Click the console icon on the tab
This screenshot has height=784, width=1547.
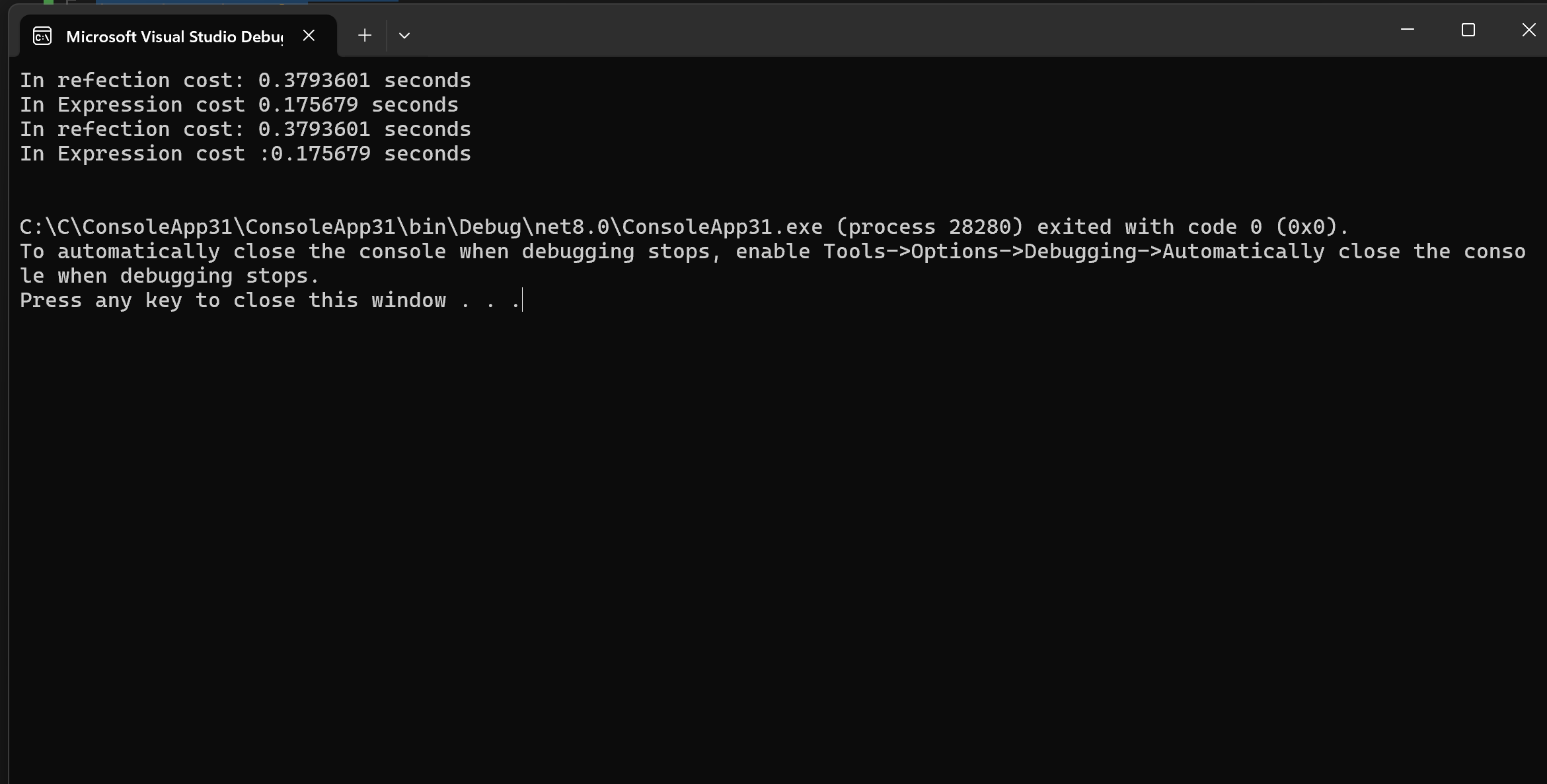click(42, 36)
